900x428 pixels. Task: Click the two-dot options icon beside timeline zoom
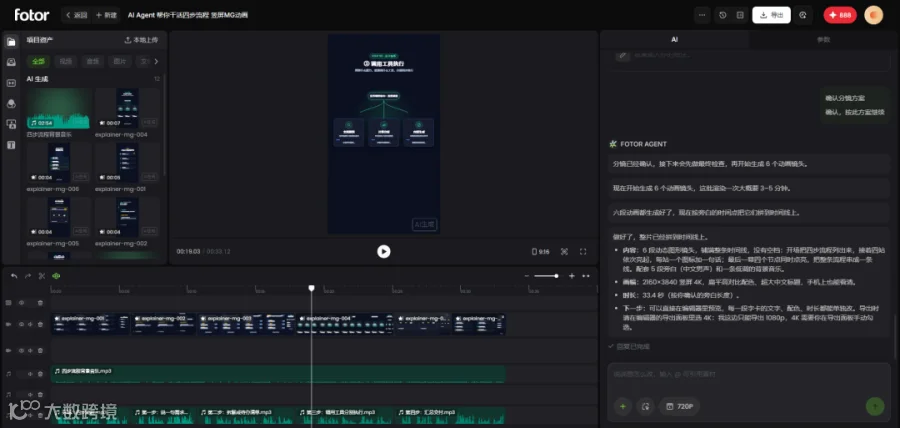coord(586,276)
